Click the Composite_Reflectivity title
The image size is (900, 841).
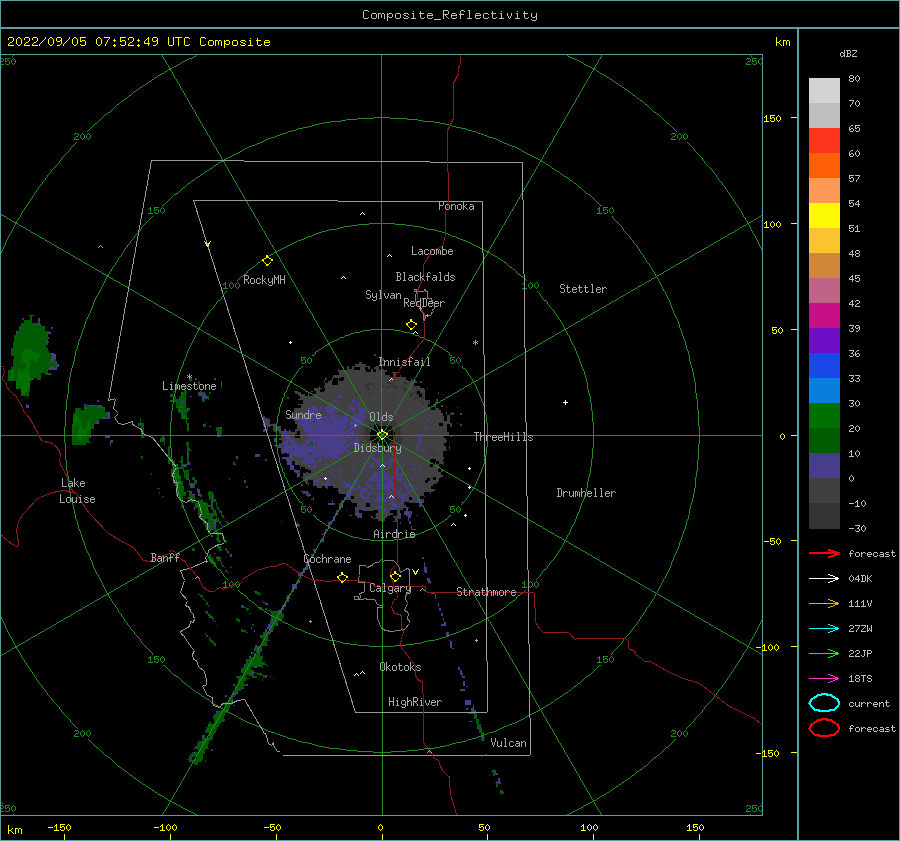(450, 15)
